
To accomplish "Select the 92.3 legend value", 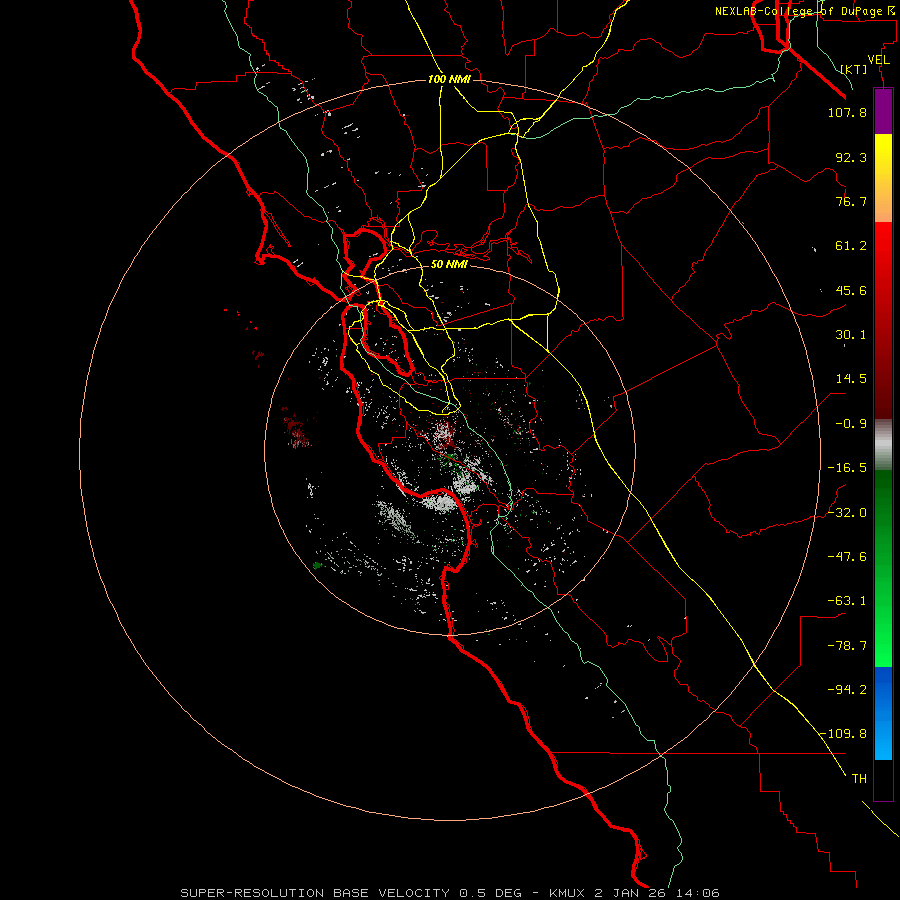I will [x=851, y=157].
